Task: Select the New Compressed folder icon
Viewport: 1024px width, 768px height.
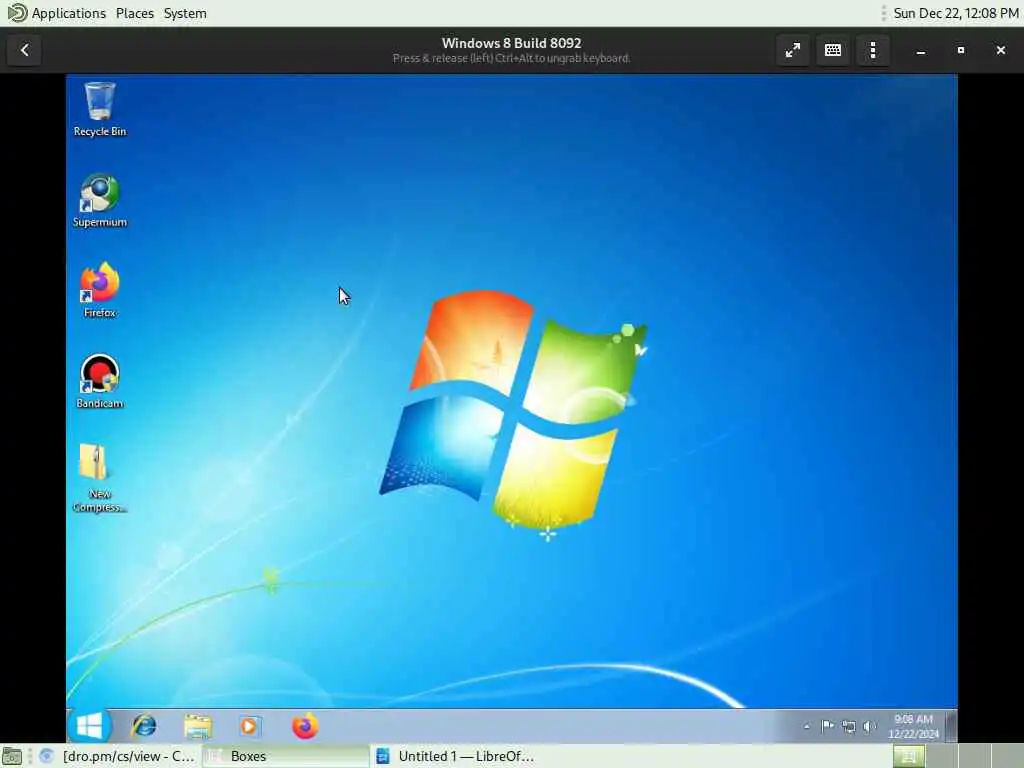Action: (99, 478)
